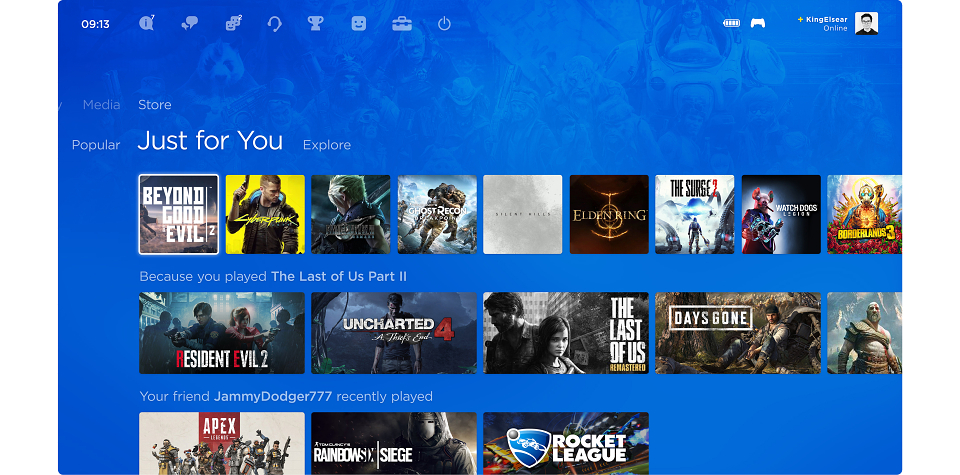Click the Online status text
Screen dimensions: 960x475
pos(836,29)
